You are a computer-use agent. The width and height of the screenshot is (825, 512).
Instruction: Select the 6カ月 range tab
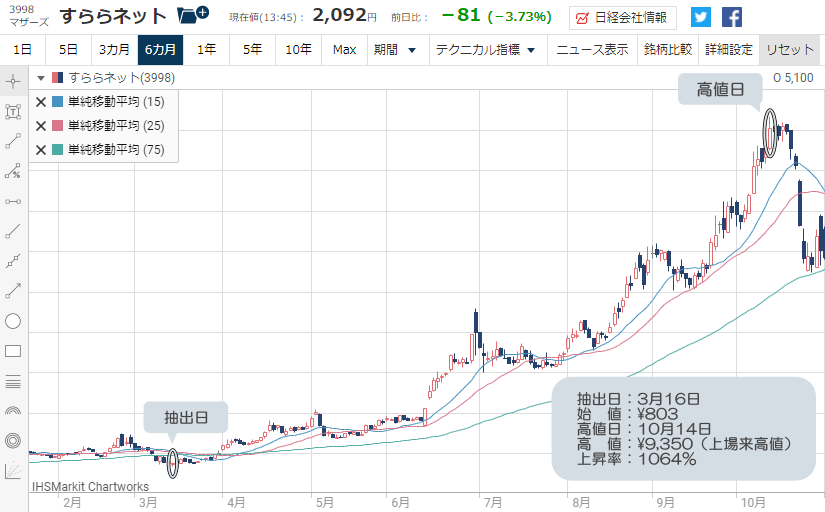click(160, 50)
